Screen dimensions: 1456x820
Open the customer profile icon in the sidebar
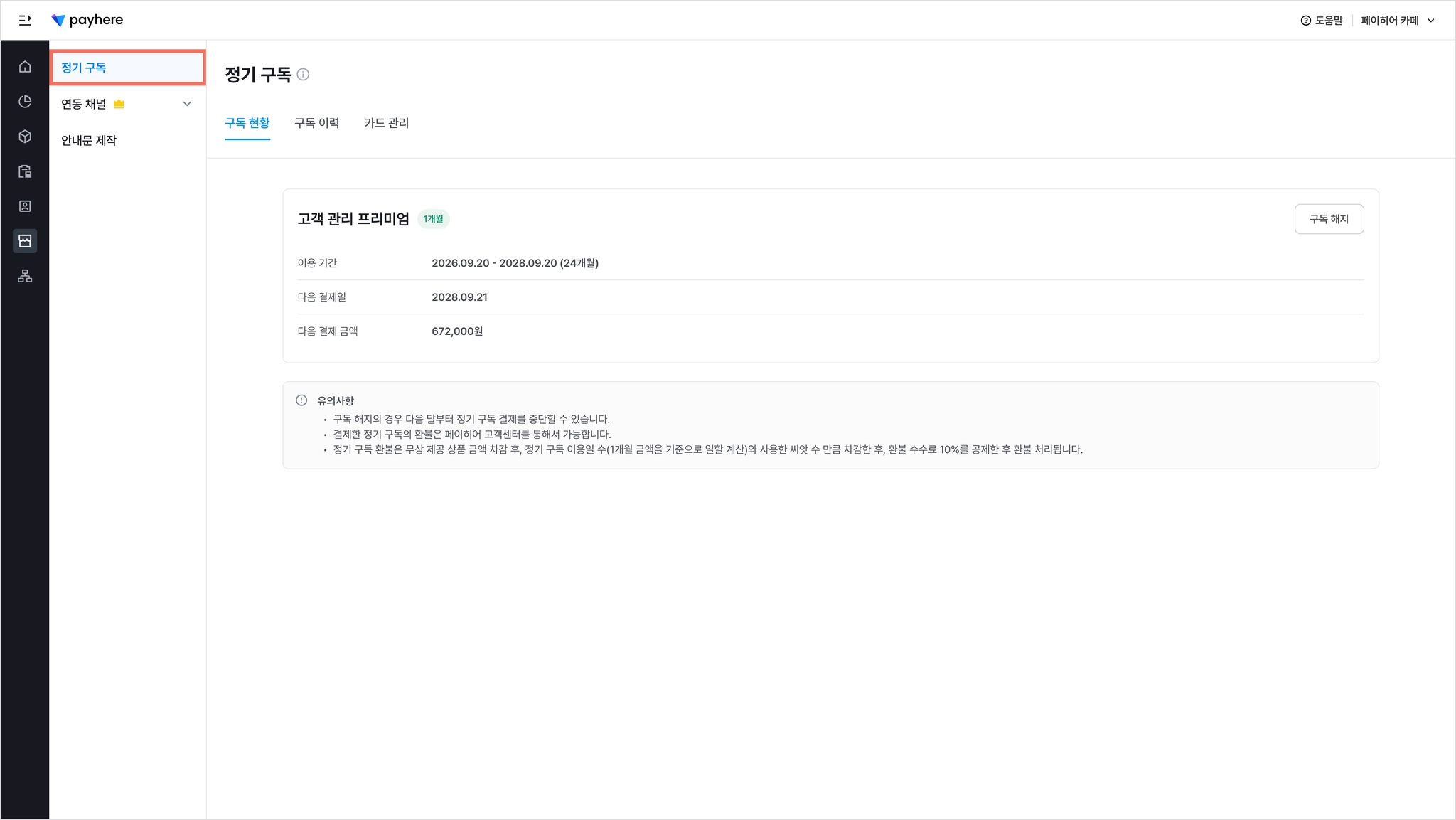click(x=25, y=206)
